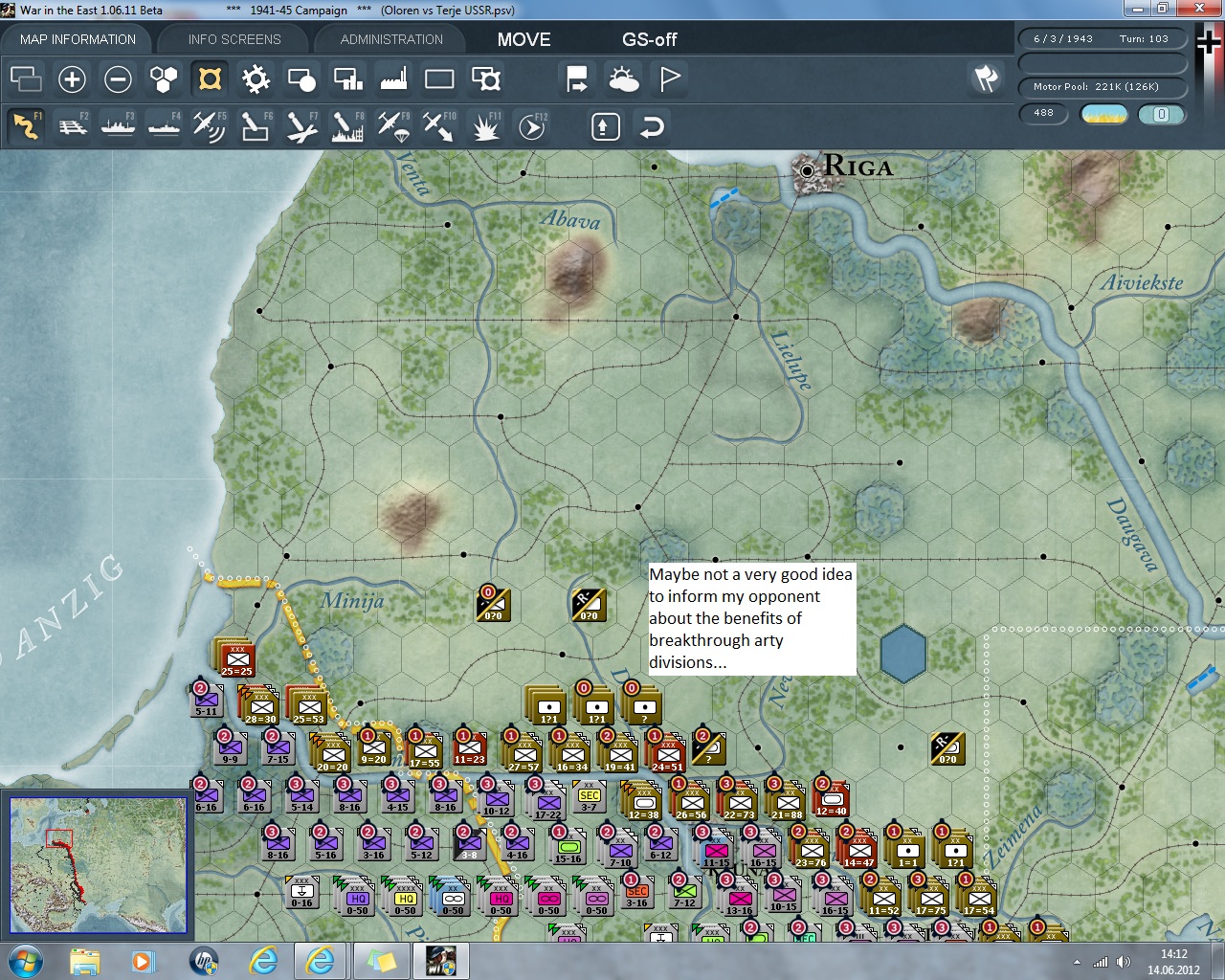Open Windows Media Player taskbar icon
Image resolution: width=1225 pixels, height=980 pixels.
(x=144, y=961)
